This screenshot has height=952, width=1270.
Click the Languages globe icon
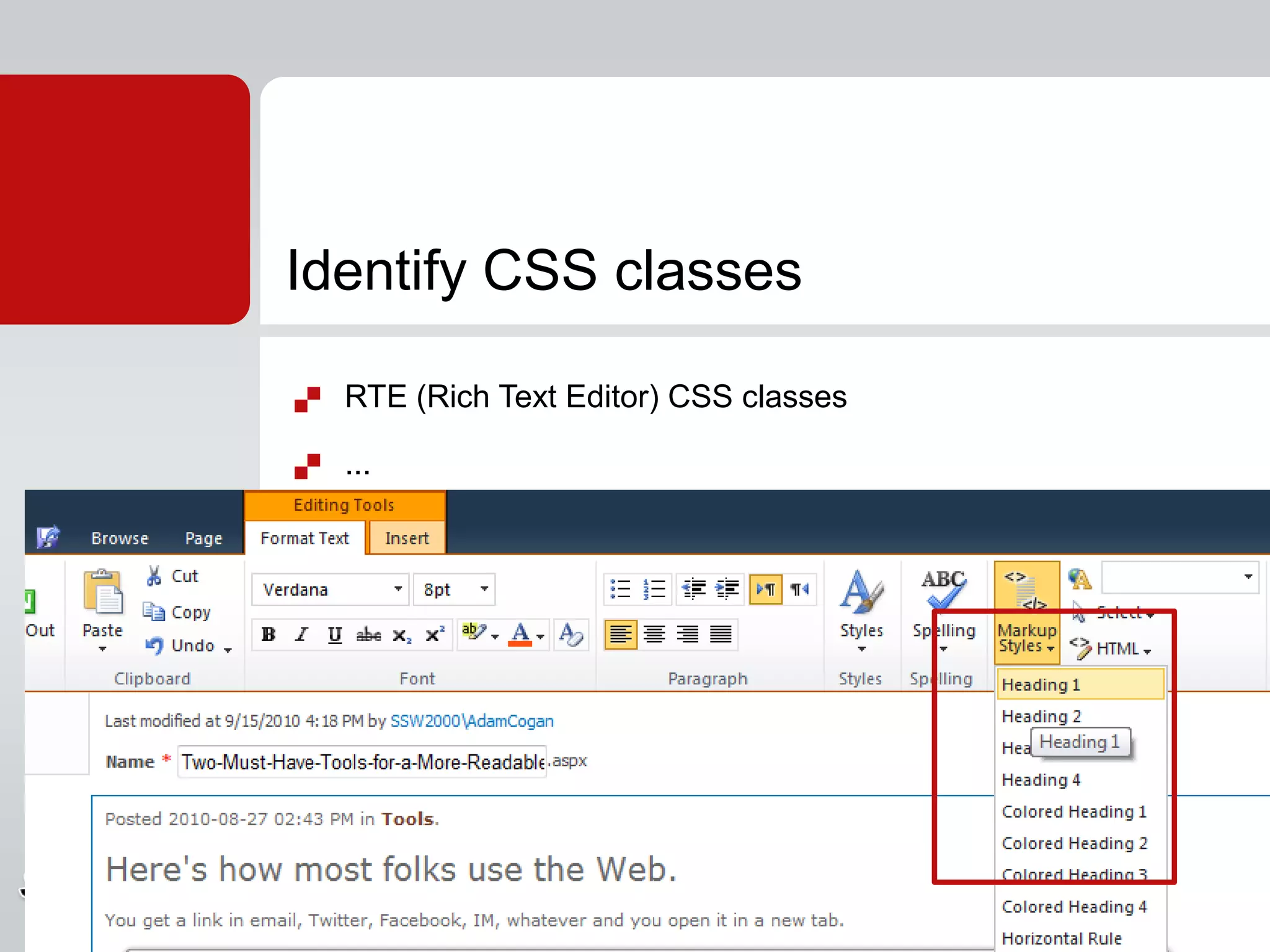coord(1080,578)
